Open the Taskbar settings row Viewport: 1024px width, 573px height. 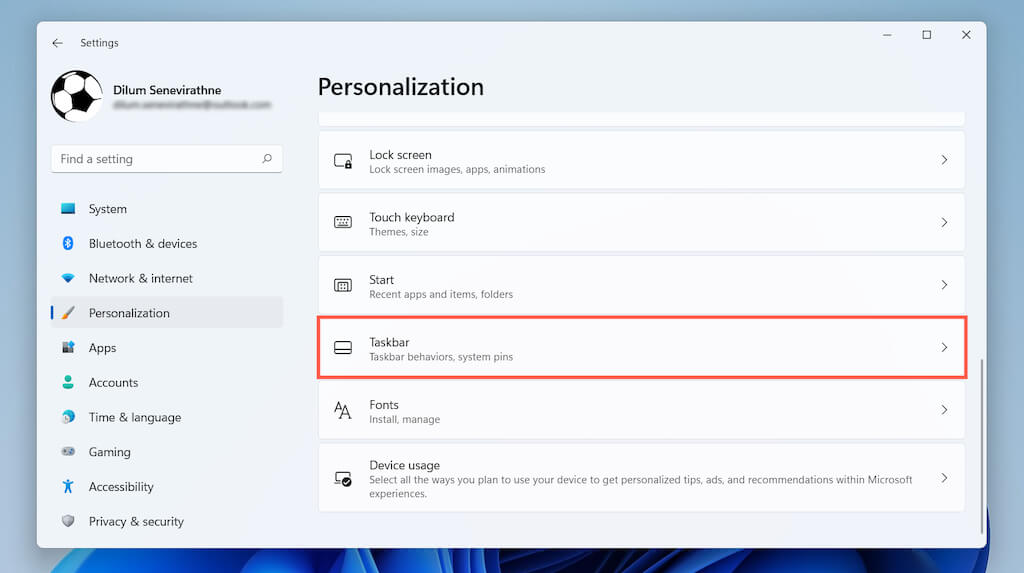click(x=641, y=348)
